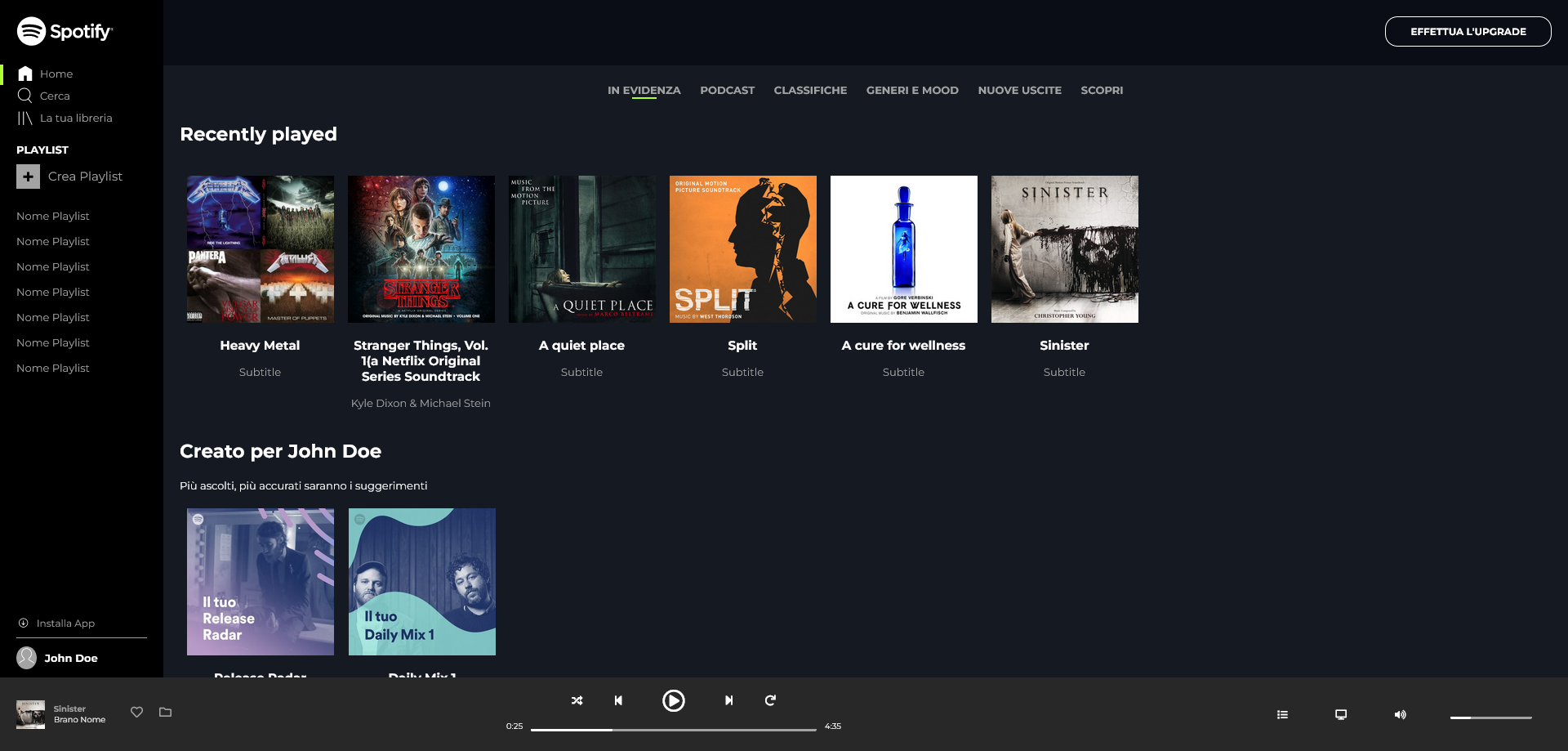Mute using the volume speaker icon
Screen dimensions: 1568x751
point(1400,714)
